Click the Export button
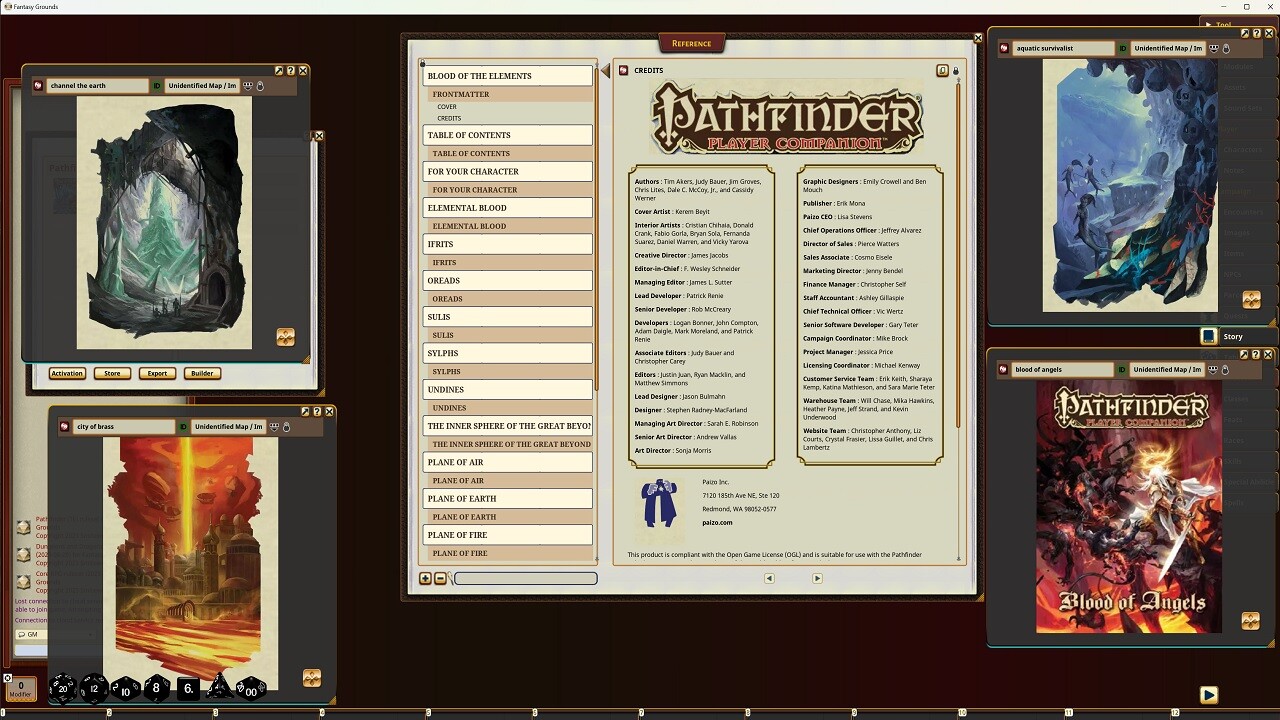1280x720 pixels. 157,373
